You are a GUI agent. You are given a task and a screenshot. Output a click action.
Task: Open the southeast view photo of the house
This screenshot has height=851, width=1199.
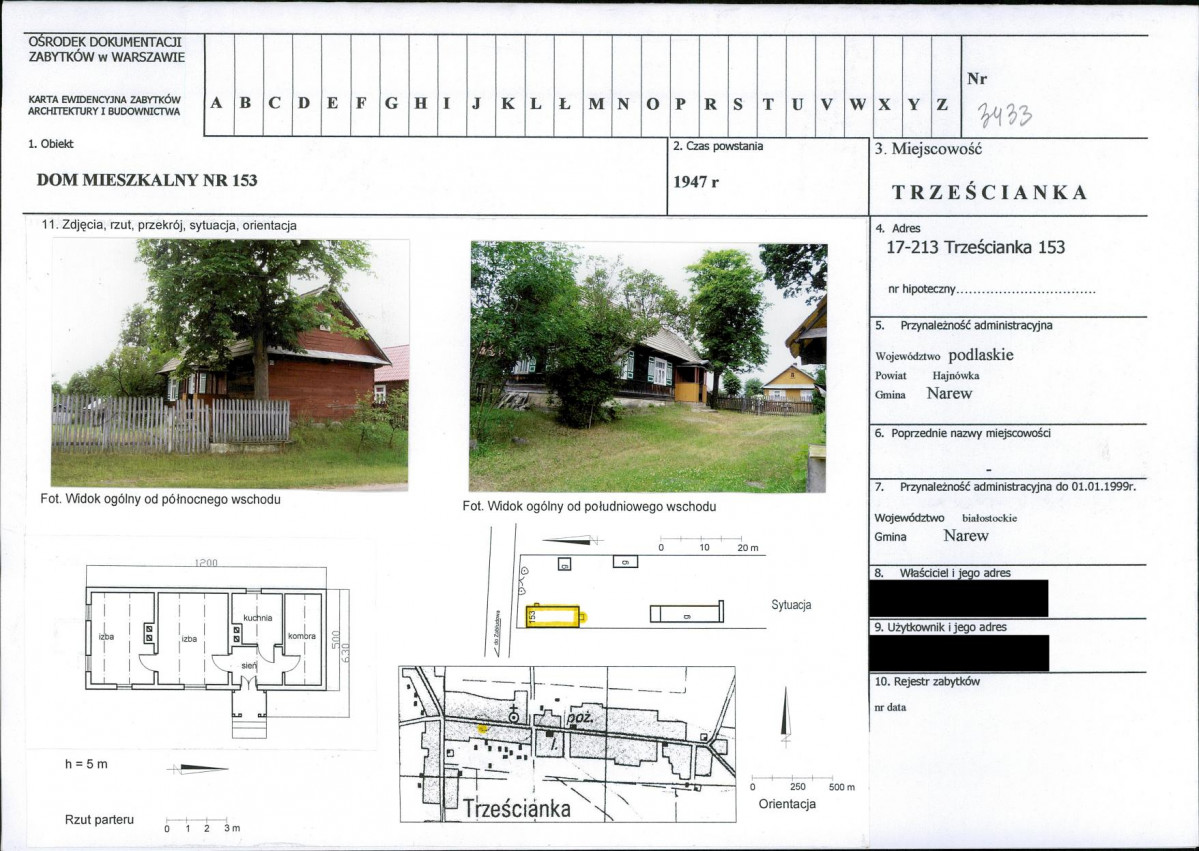[648, 366]
